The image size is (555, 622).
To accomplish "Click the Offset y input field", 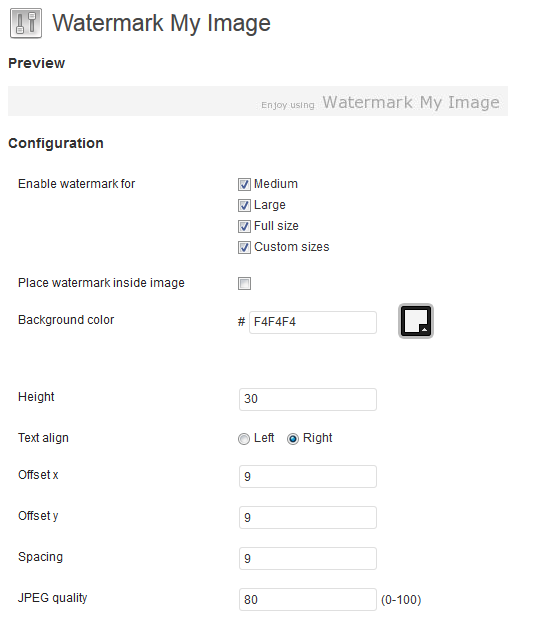I will point(308,517).
